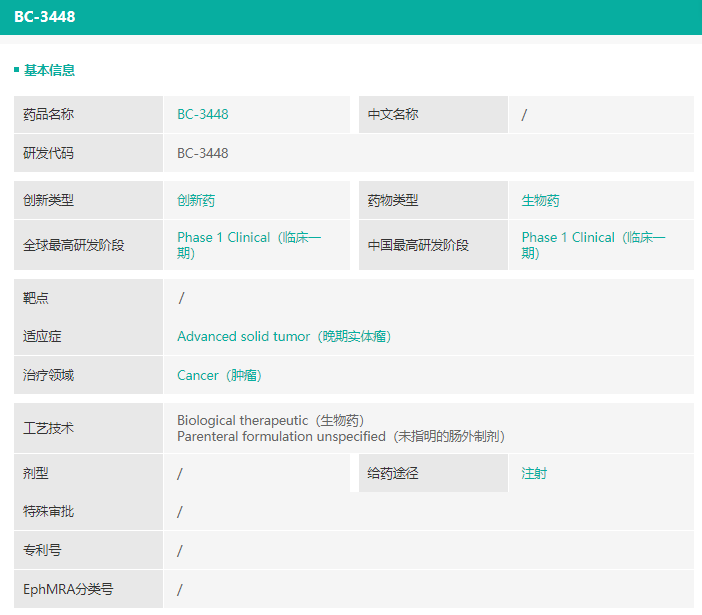This screenshot has height=615, width=702.
Task: Click the 靶点 label cell
Action: coord(36,297)
